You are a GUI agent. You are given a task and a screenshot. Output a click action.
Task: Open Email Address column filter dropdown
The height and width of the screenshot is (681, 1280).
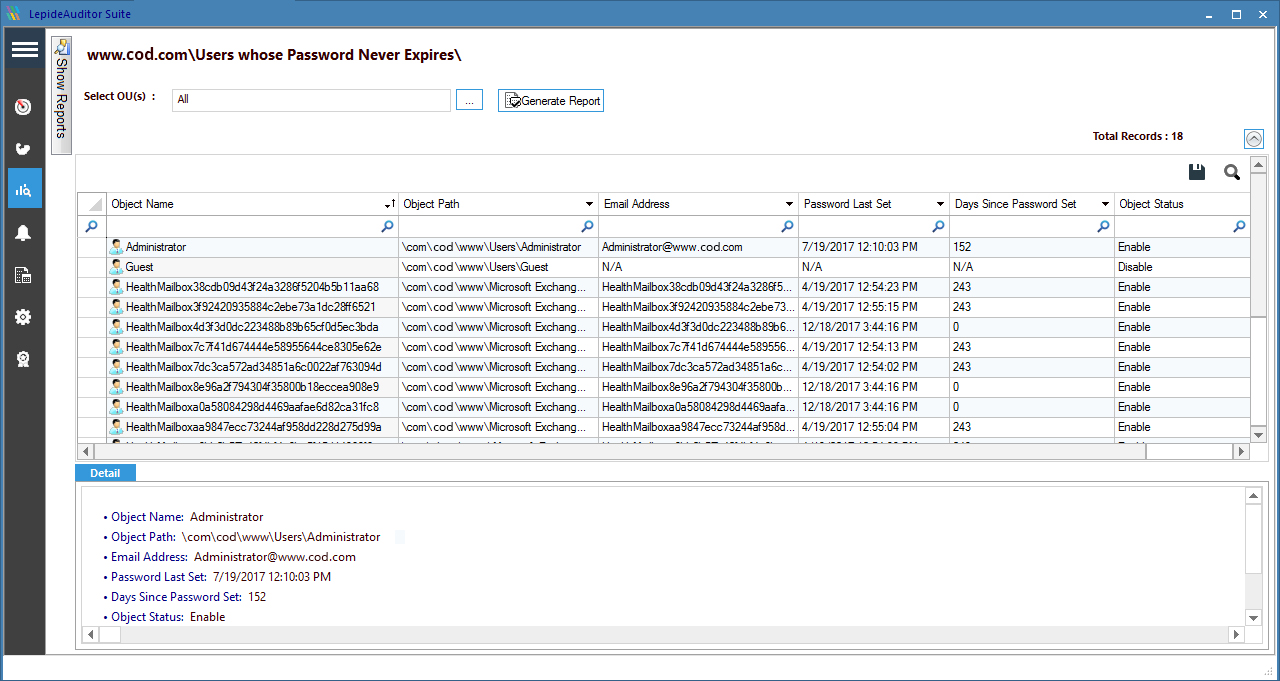tap(788, 204)
